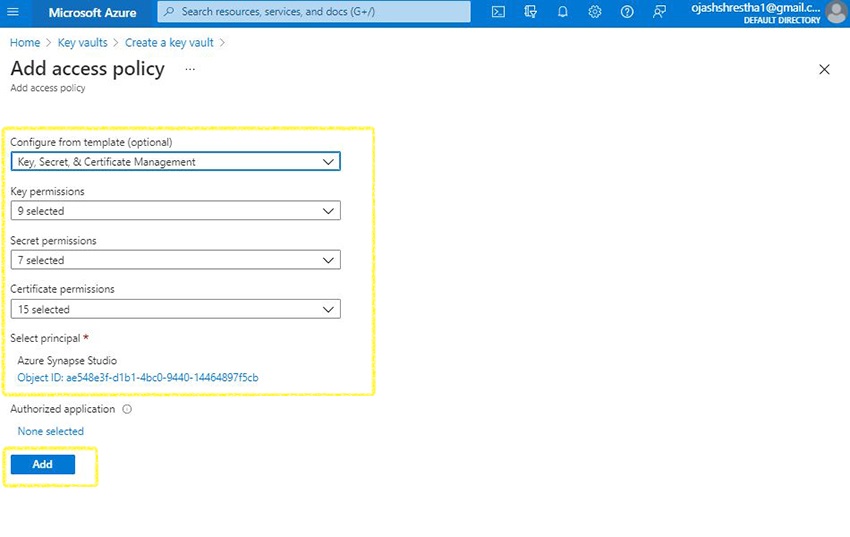Expand the Certificate permissions dropdown
The height and width of the screenshot is (537, 850).
click(x=176, y=309)
